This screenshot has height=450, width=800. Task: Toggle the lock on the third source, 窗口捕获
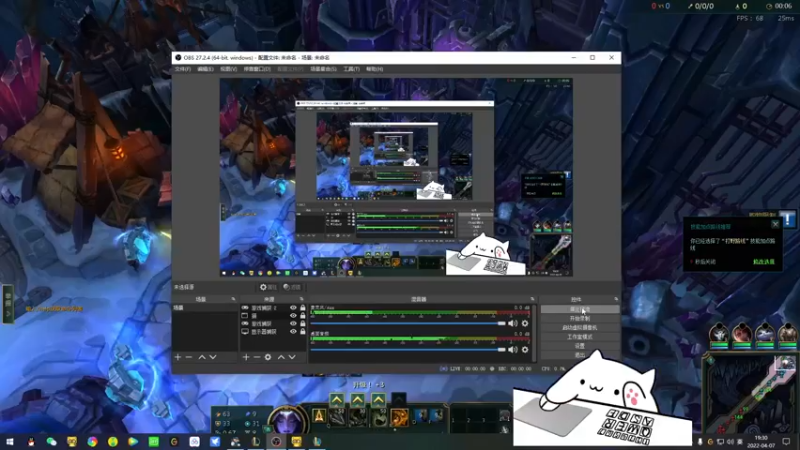point(303,323)
